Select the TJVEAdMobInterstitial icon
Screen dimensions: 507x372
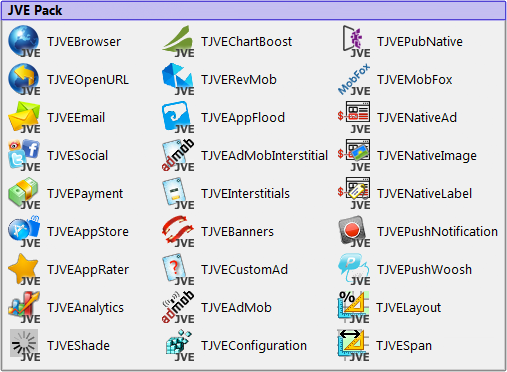pos(178,155)
